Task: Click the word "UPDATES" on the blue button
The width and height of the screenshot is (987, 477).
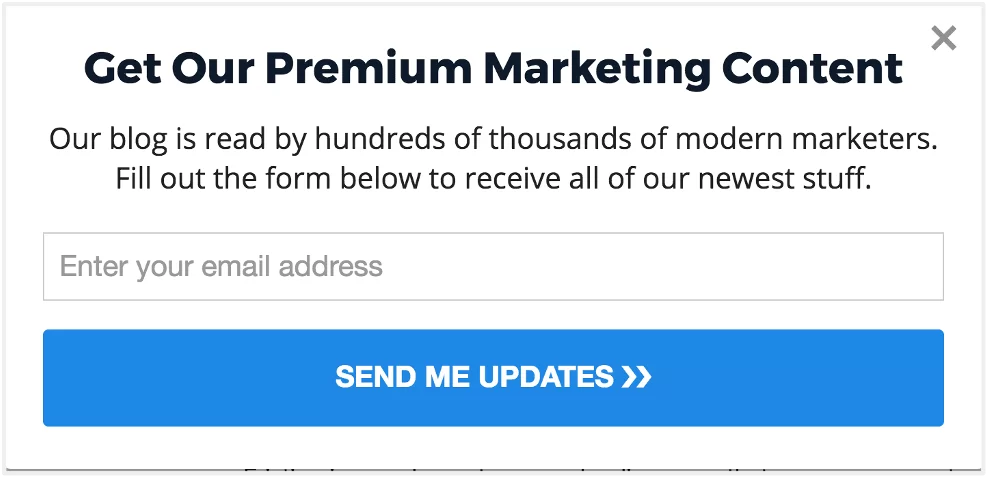Action: click(x=546, y=377)
